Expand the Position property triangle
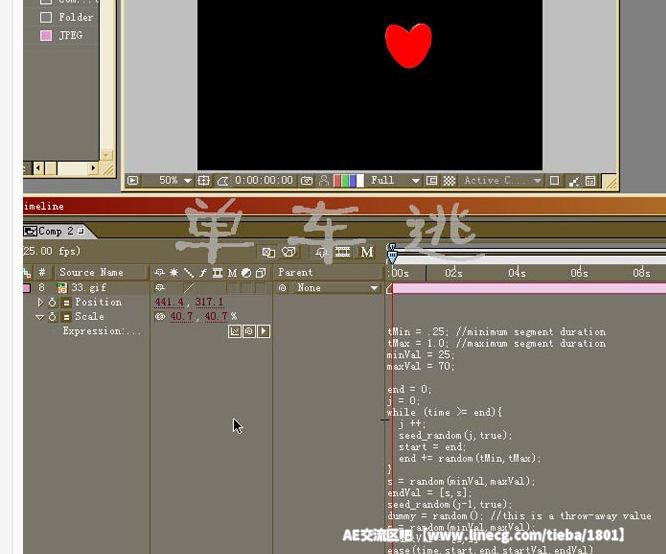Viewport: 666px width, 554px height. 40,302
